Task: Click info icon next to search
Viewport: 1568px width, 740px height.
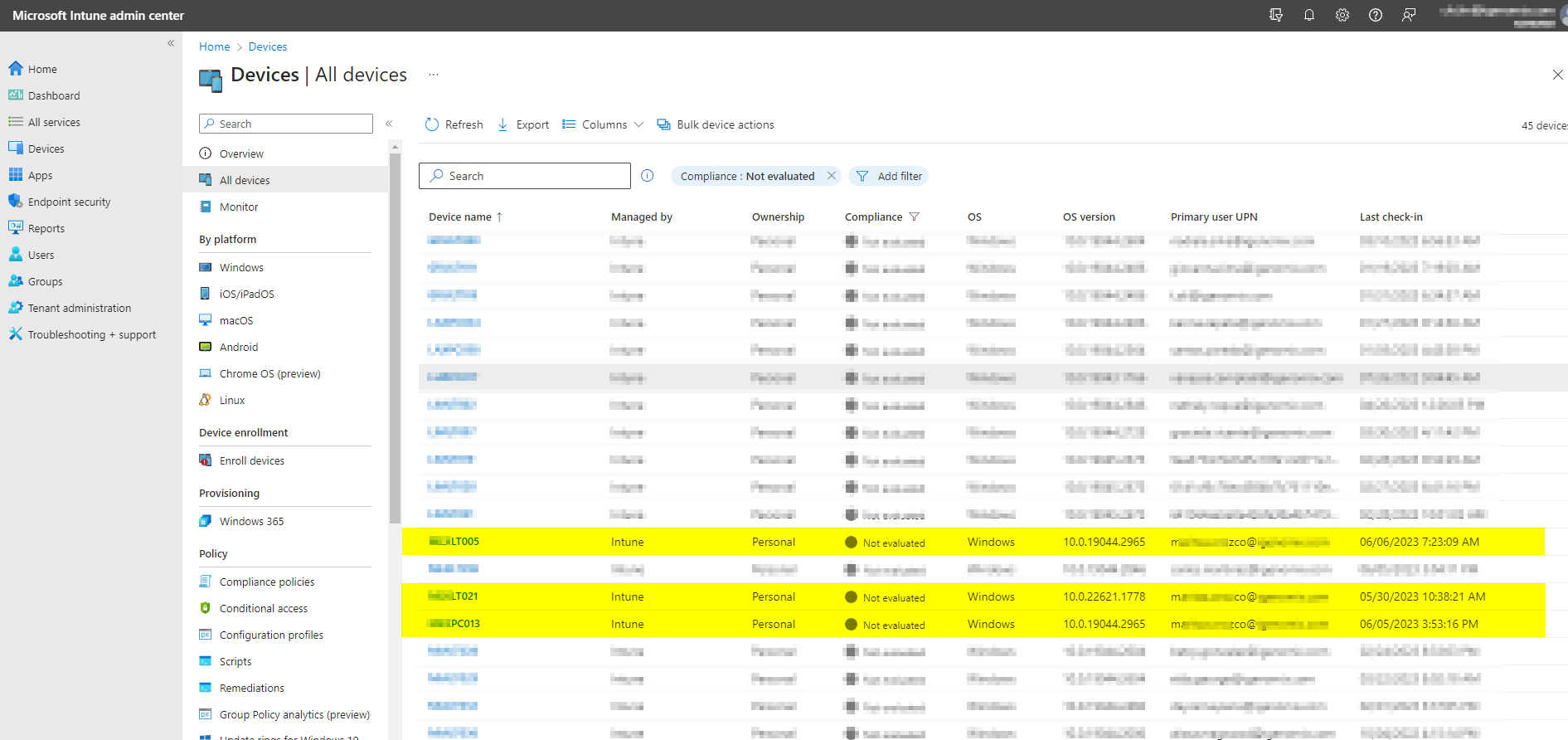Action: 648,176
